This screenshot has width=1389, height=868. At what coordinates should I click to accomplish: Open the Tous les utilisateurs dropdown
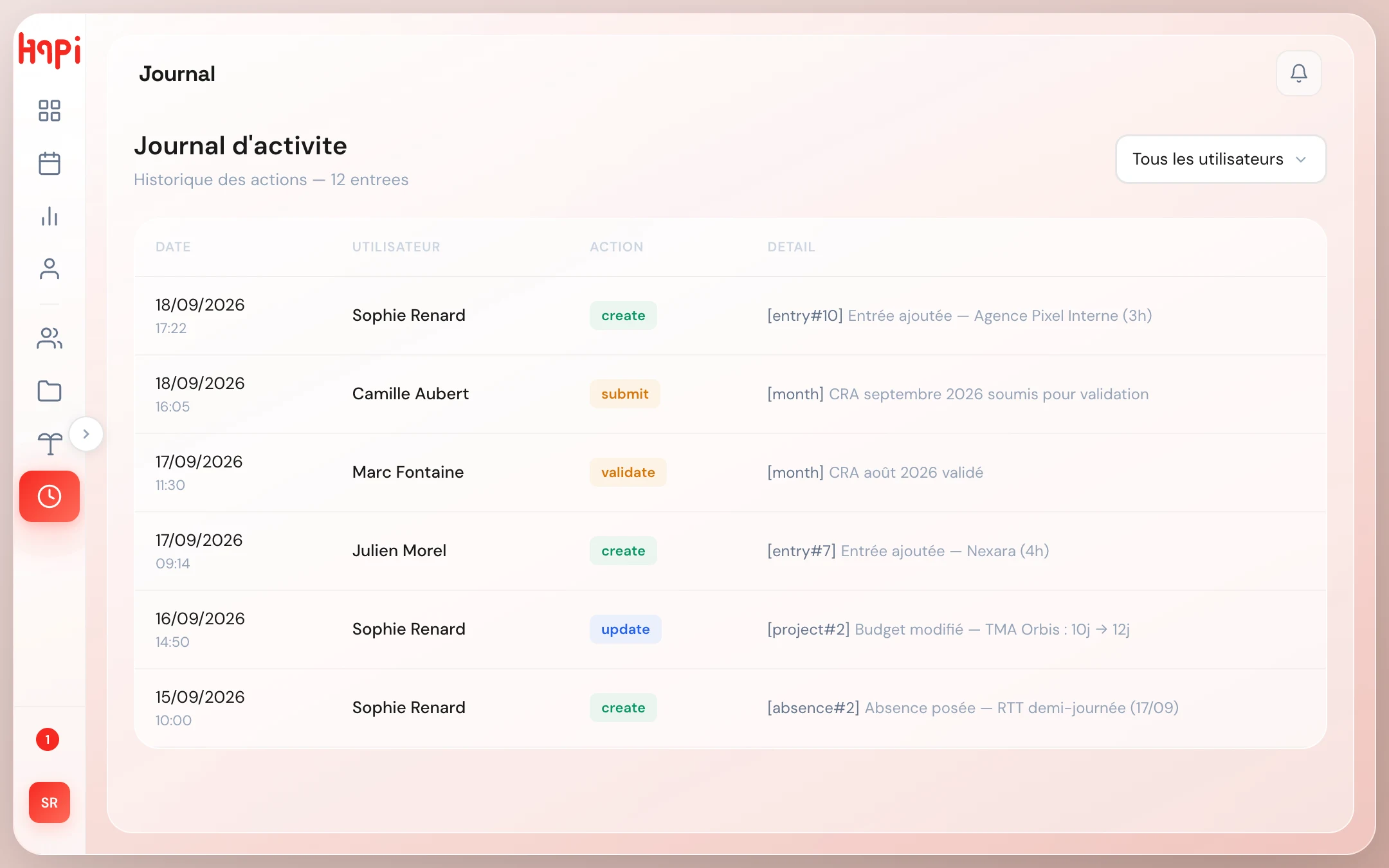[1221, 159]
